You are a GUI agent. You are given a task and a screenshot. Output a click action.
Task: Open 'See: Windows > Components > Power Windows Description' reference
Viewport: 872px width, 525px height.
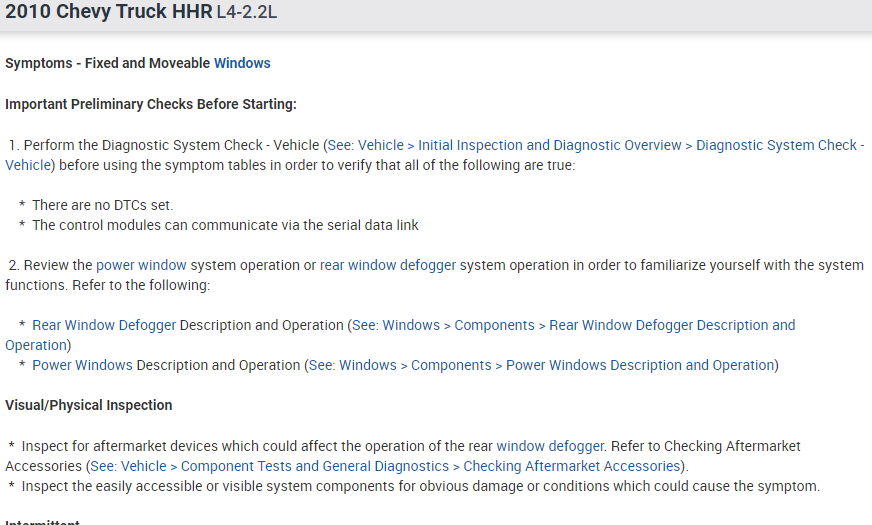[x=541, y=365]
